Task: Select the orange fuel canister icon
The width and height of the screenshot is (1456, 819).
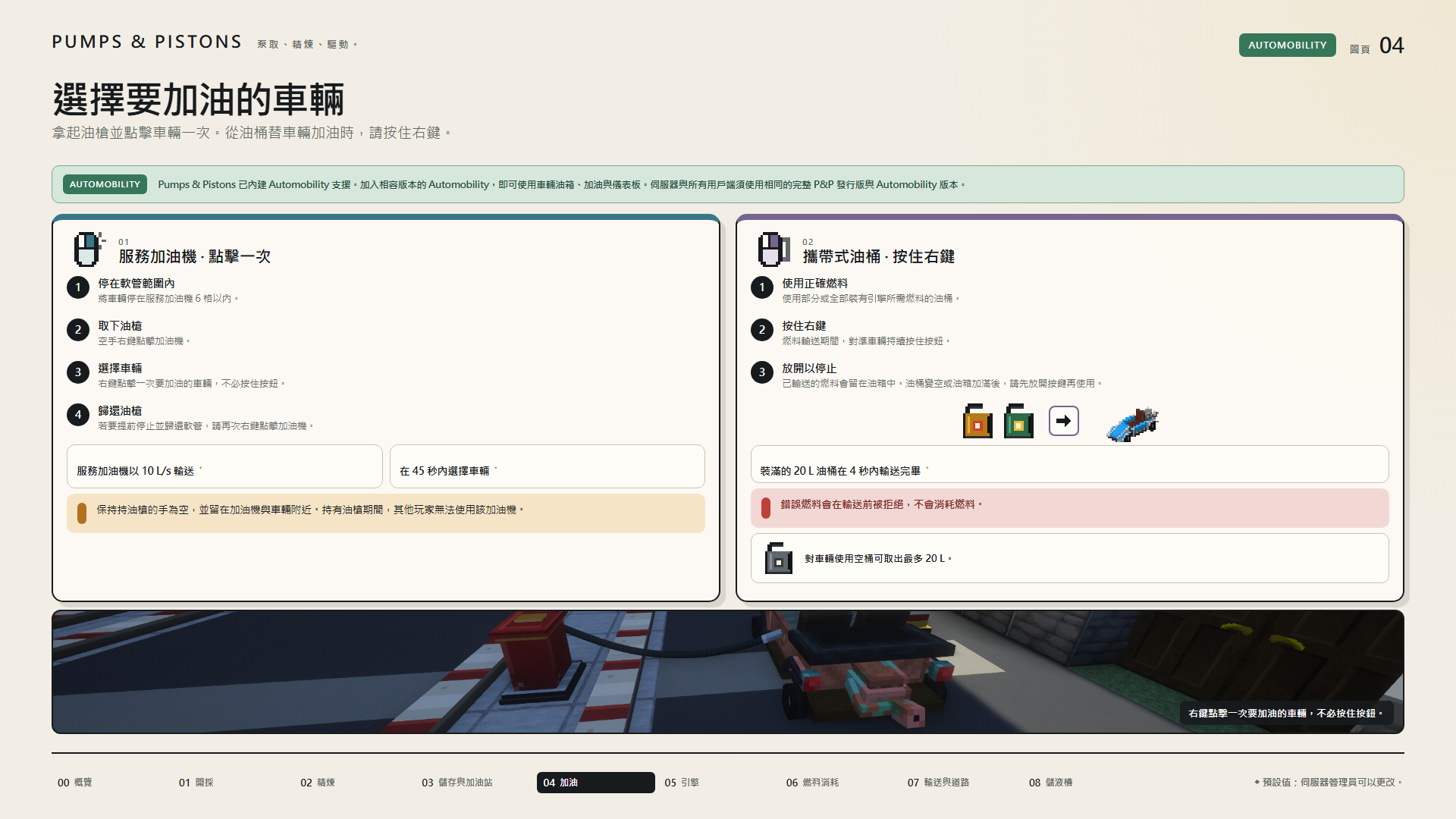Action: click(977, 421)
